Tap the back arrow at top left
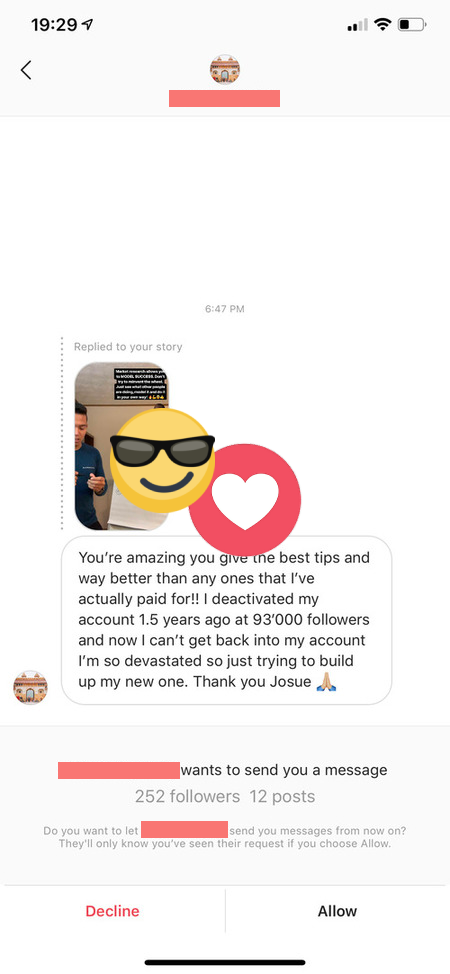The width and height of the screenshot is (450, 974). point(25,70)
